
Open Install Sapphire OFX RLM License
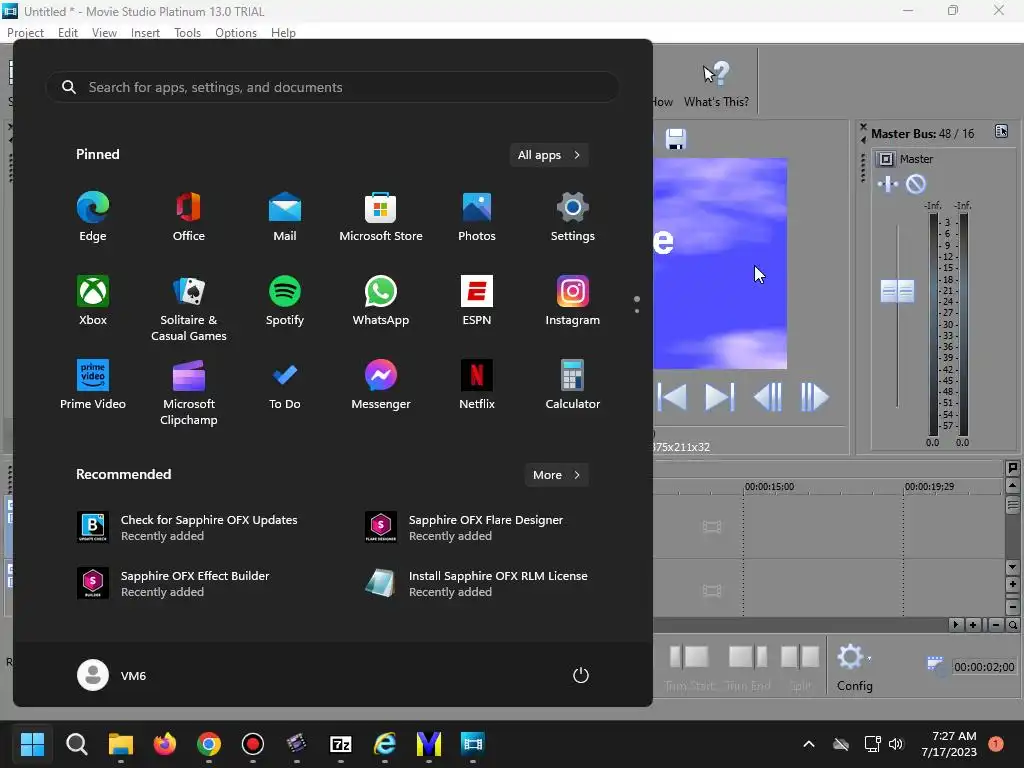(x=477, y=583)
